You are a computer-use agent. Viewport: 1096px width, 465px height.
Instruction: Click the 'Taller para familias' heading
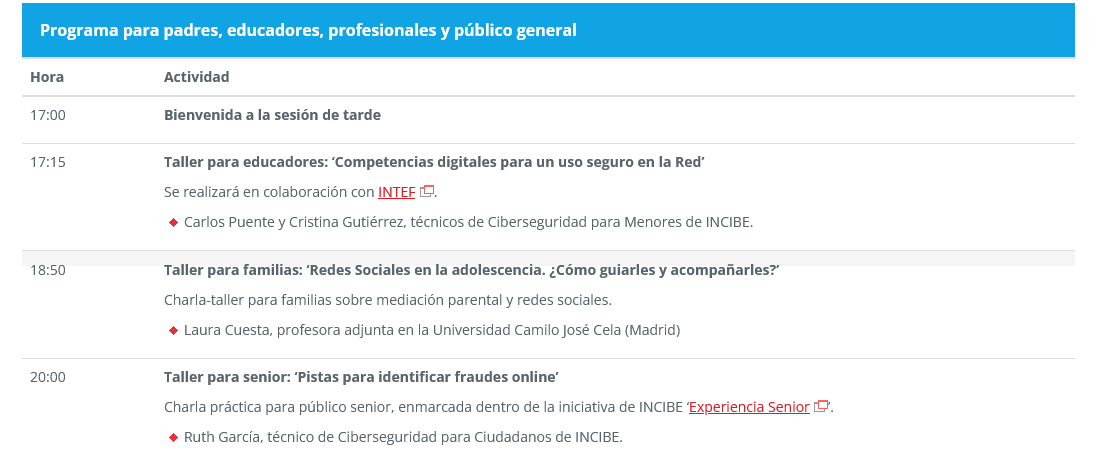(471, 270)
